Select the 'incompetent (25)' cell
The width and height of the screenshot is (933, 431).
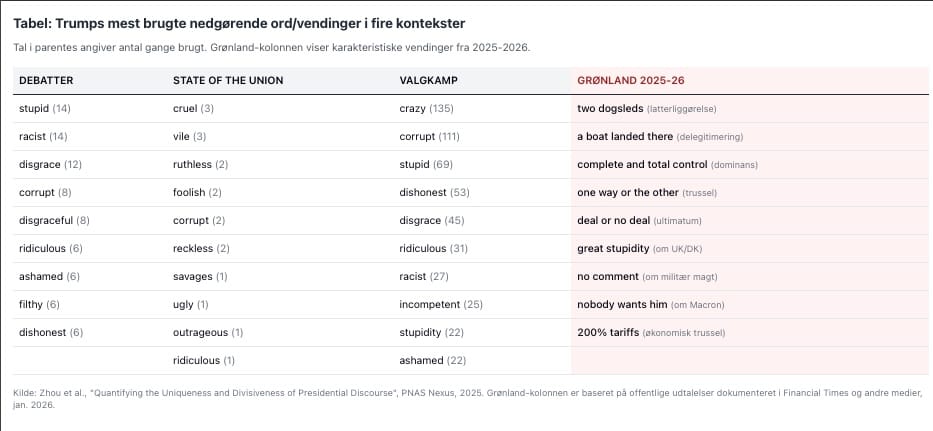tap(441, 304)
